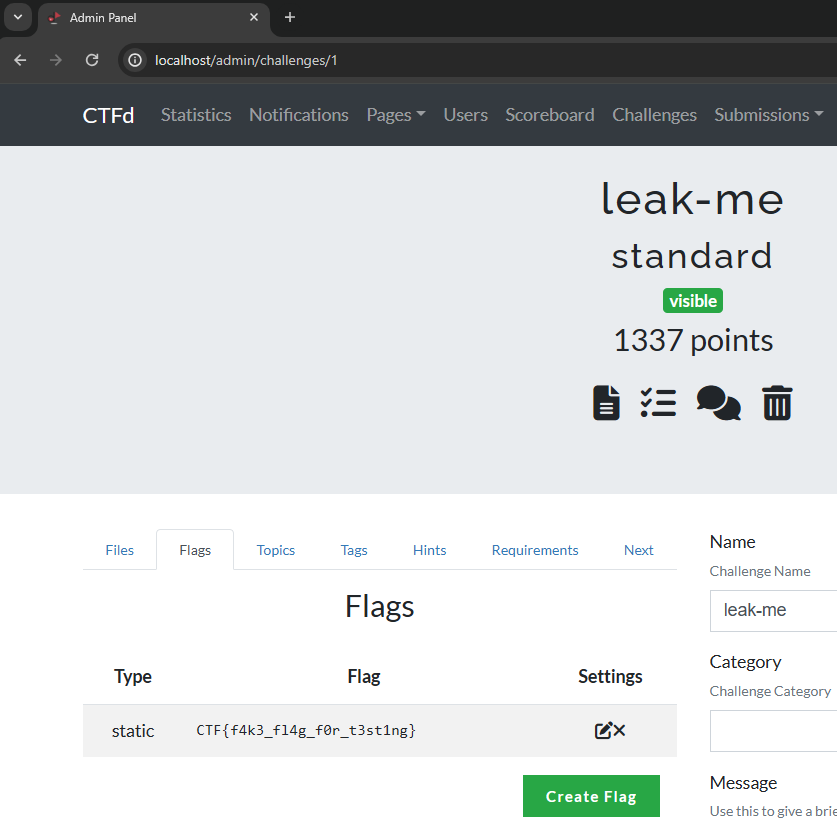Focus the Challenge Category input field
837x829 pixels.
click(773, 731)
